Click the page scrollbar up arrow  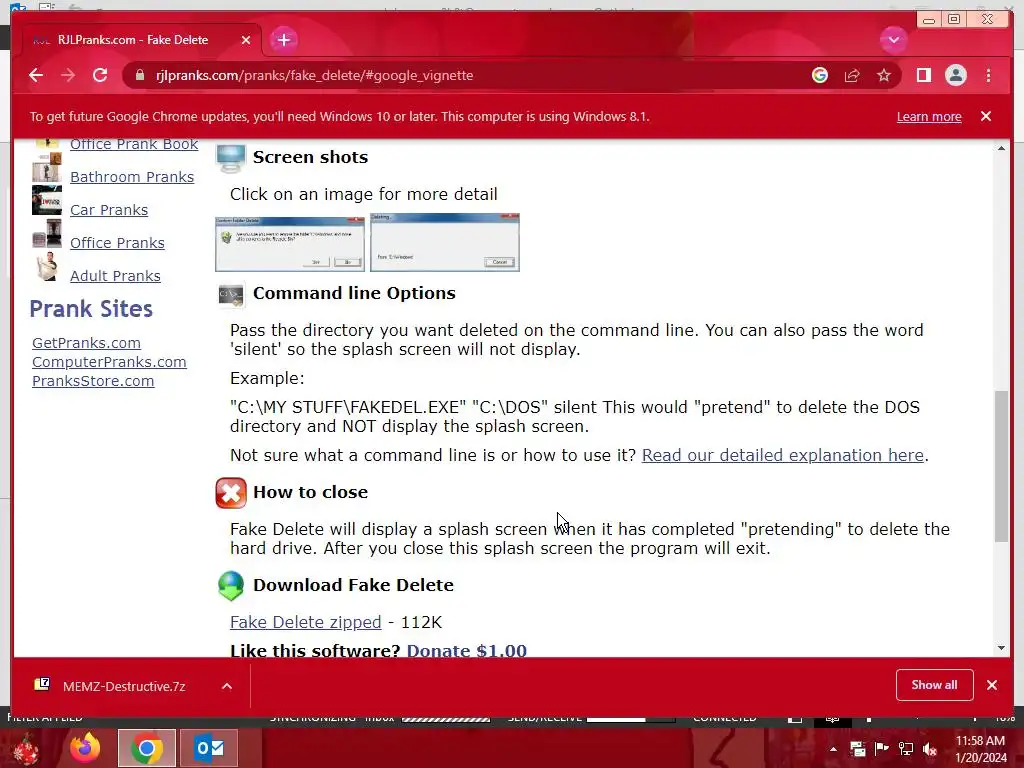coord(1001,148)
